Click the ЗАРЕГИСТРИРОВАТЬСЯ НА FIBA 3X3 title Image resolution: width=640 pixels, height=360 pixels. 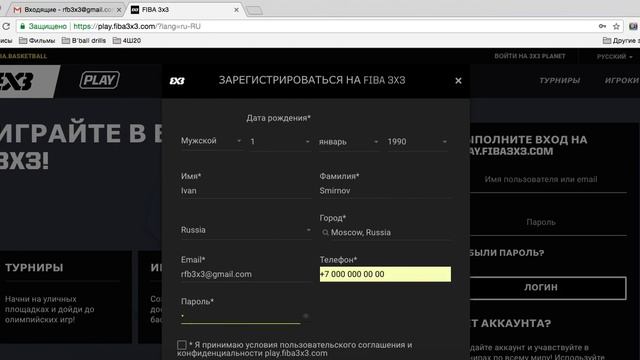coord(312,80)
